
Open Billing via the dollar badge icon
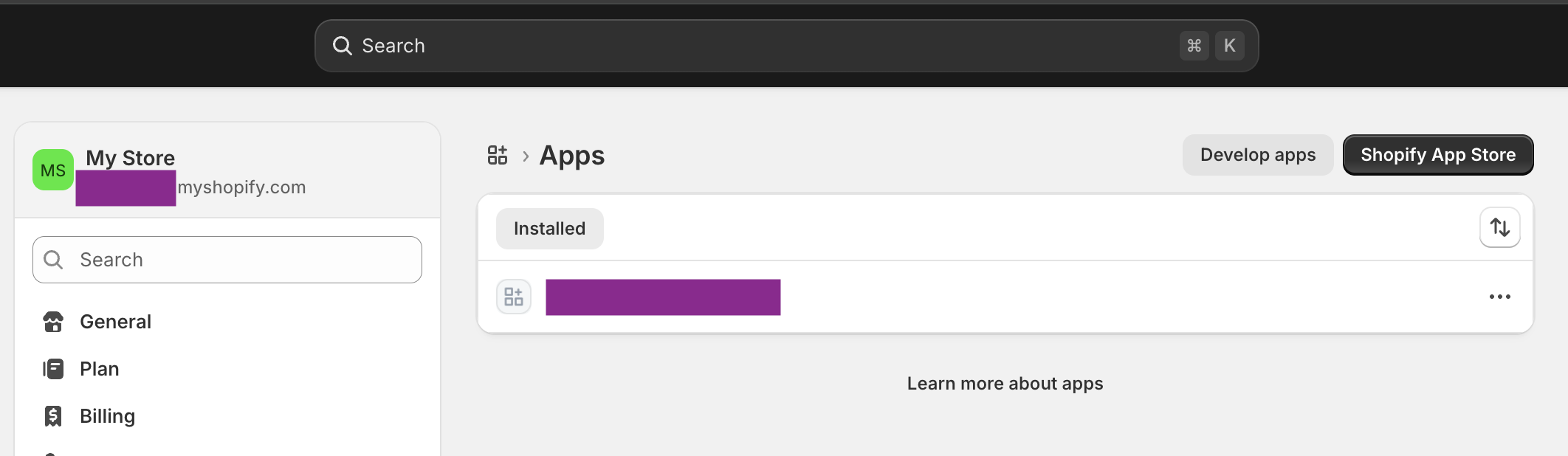(x=53, y=415)
